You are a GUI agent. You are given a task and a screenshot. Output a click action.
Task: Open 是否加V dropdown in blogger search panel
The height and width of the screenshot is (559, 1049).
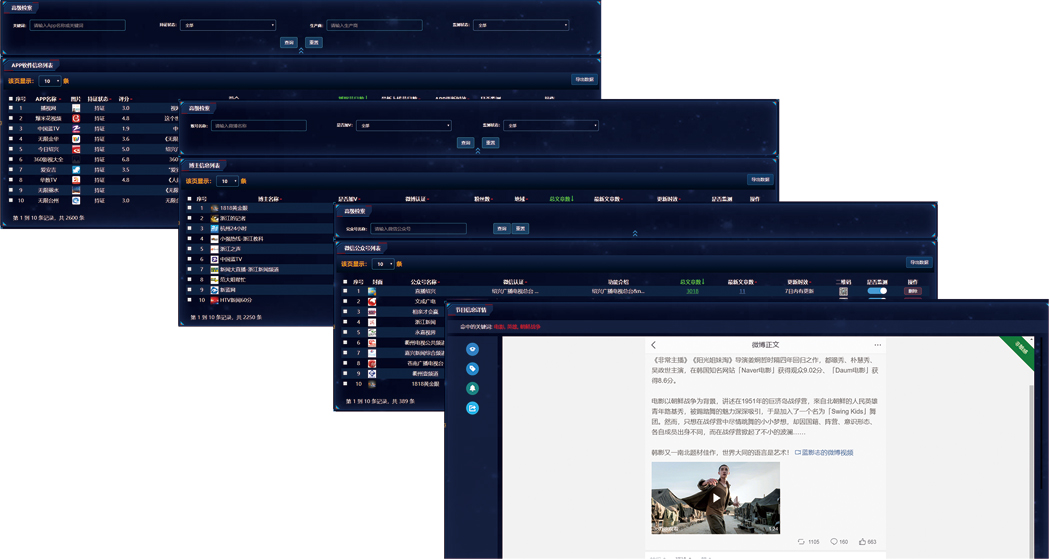[403, 126]
